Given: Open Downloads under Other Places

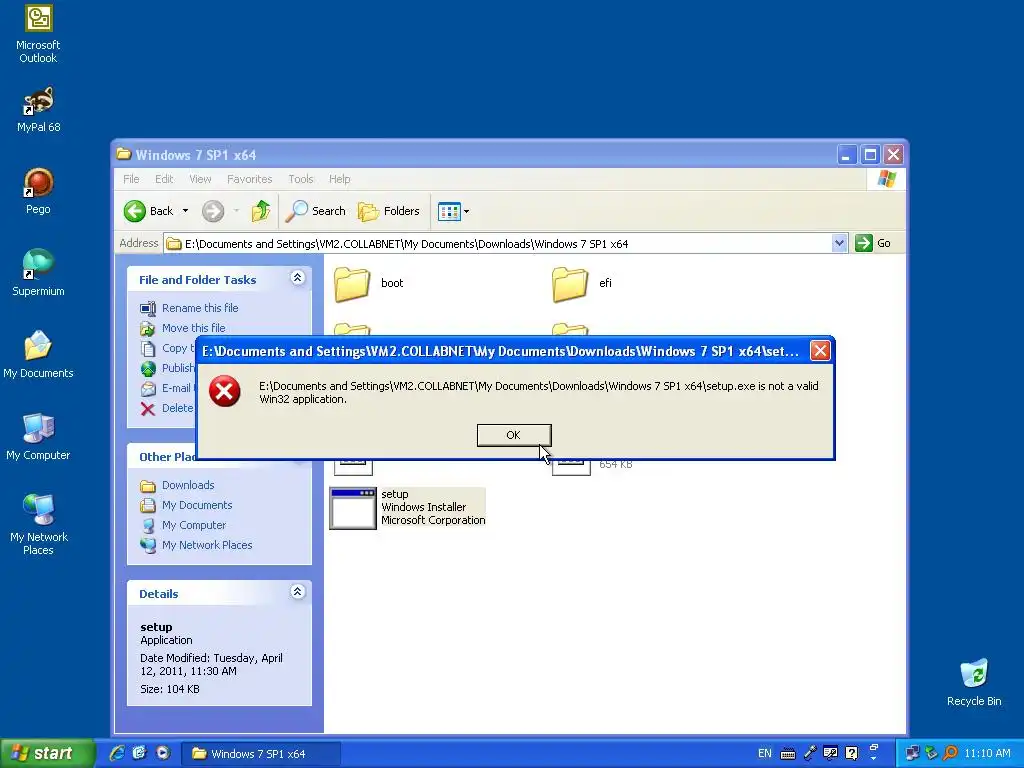Looking at the screenshot, I should point(188,485).
